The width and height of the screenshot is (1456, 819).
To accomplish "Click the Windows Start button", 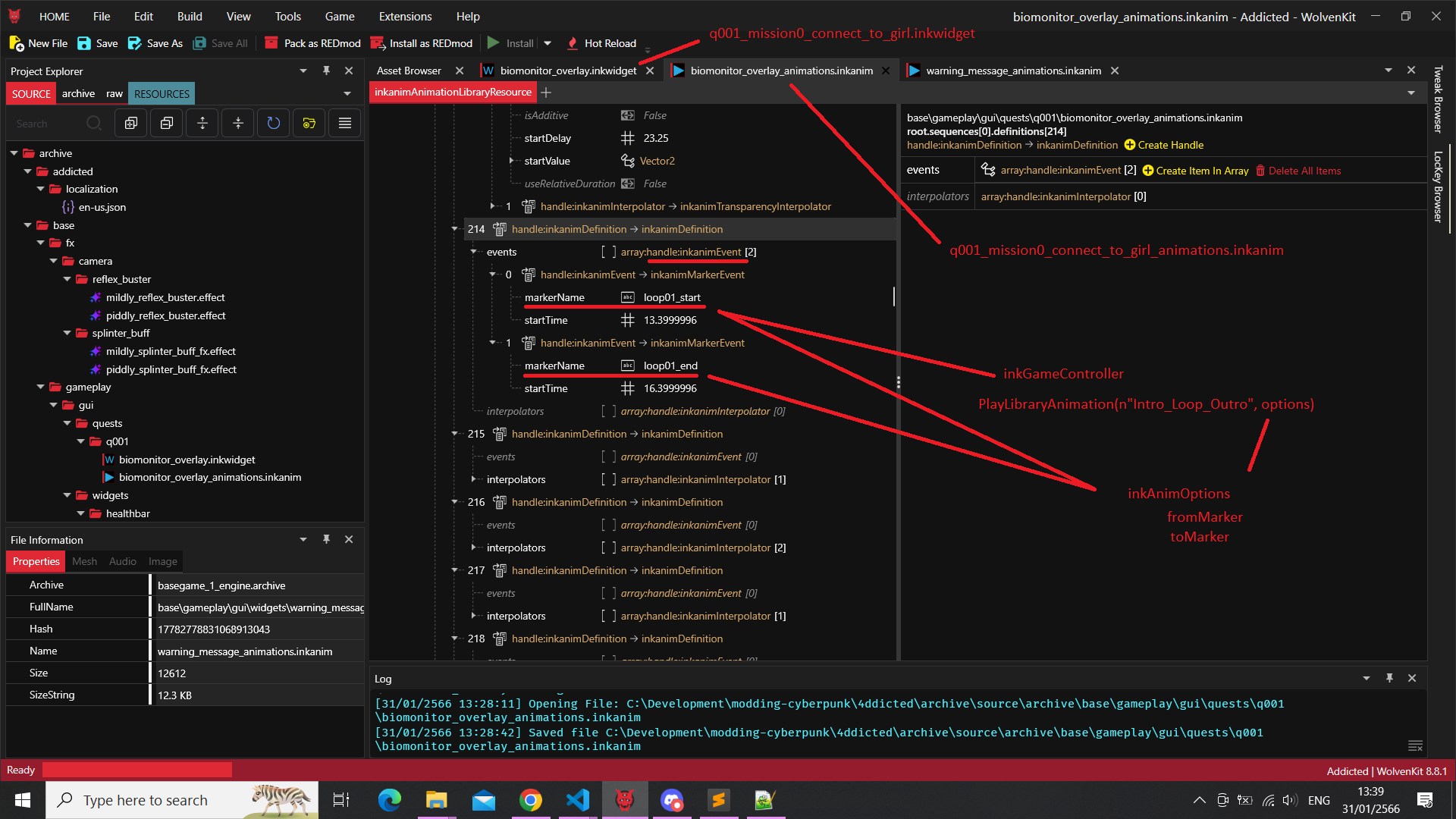I will pyautogui.click(x=23, y=800).
